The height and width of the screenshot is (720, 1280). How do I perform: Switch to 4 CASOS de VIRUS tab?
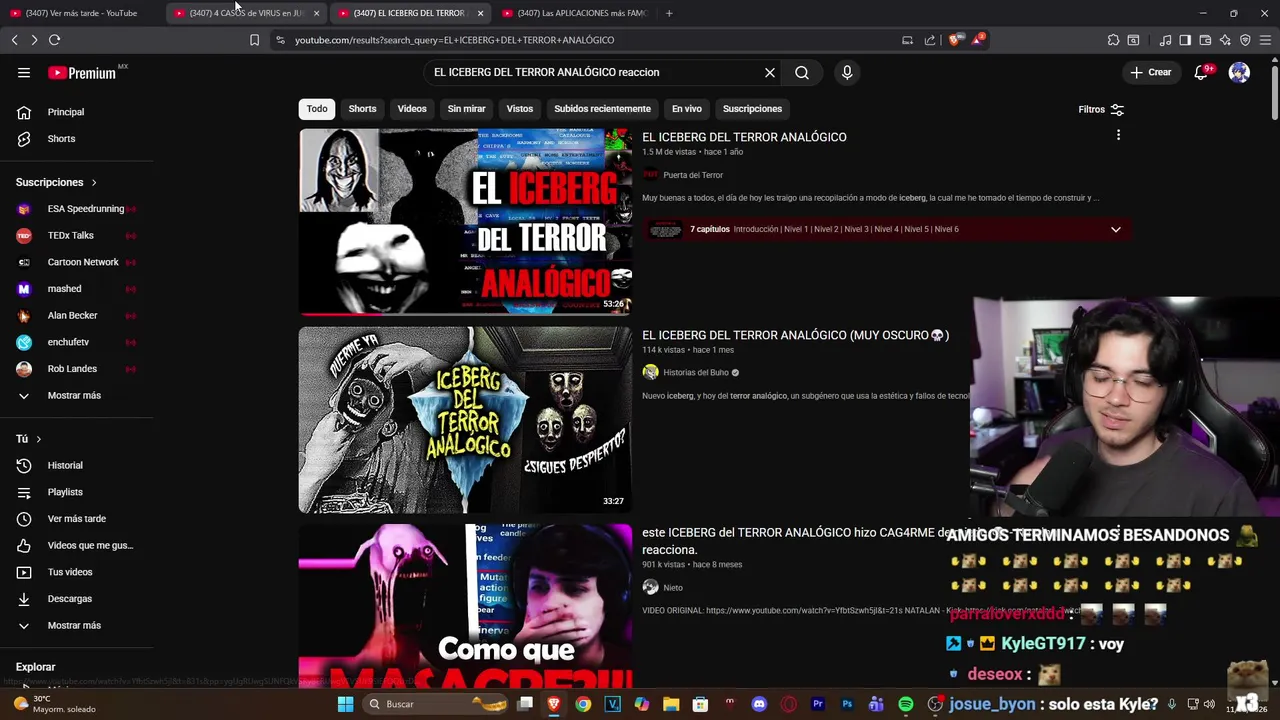point(245,13)
